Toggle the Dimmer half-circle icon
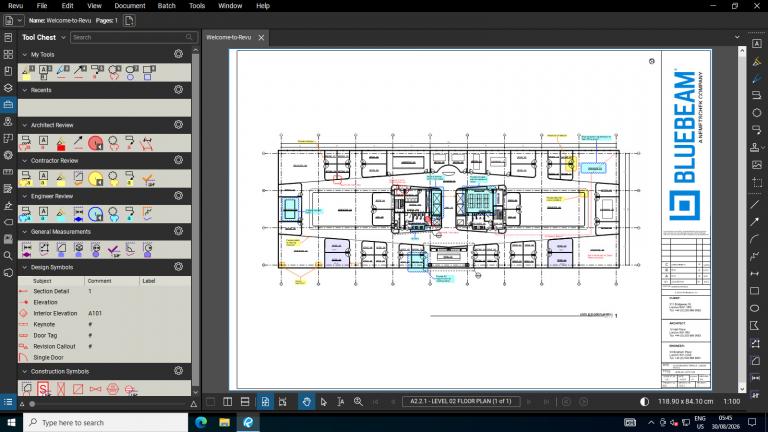 645,402
